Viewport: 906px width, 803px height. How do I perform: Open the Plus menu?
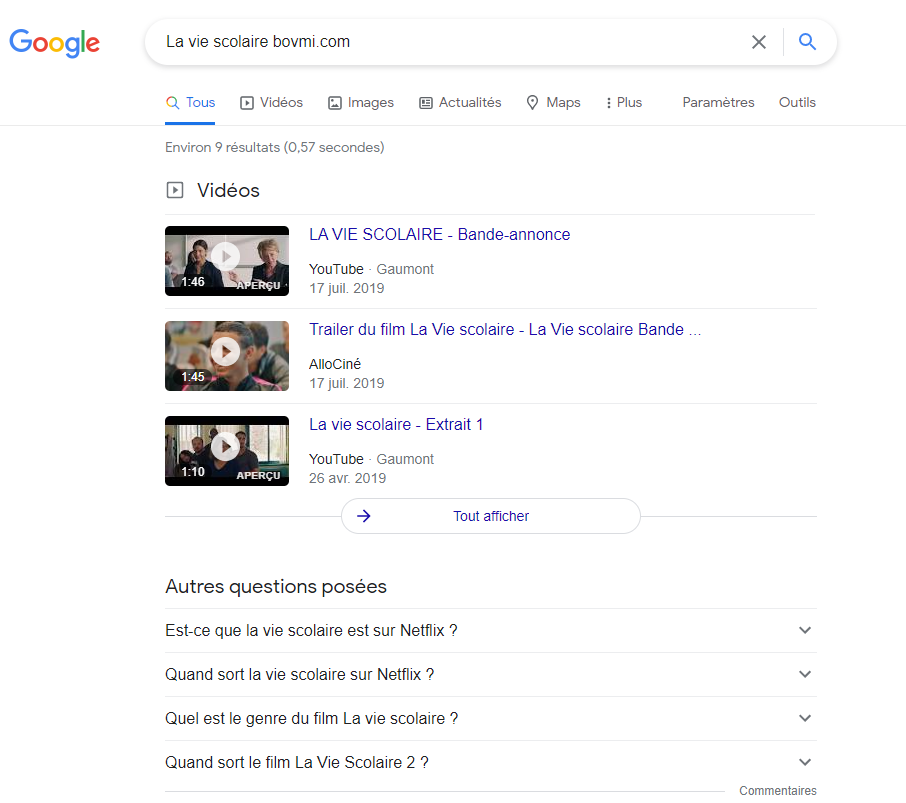click(624, 102)
